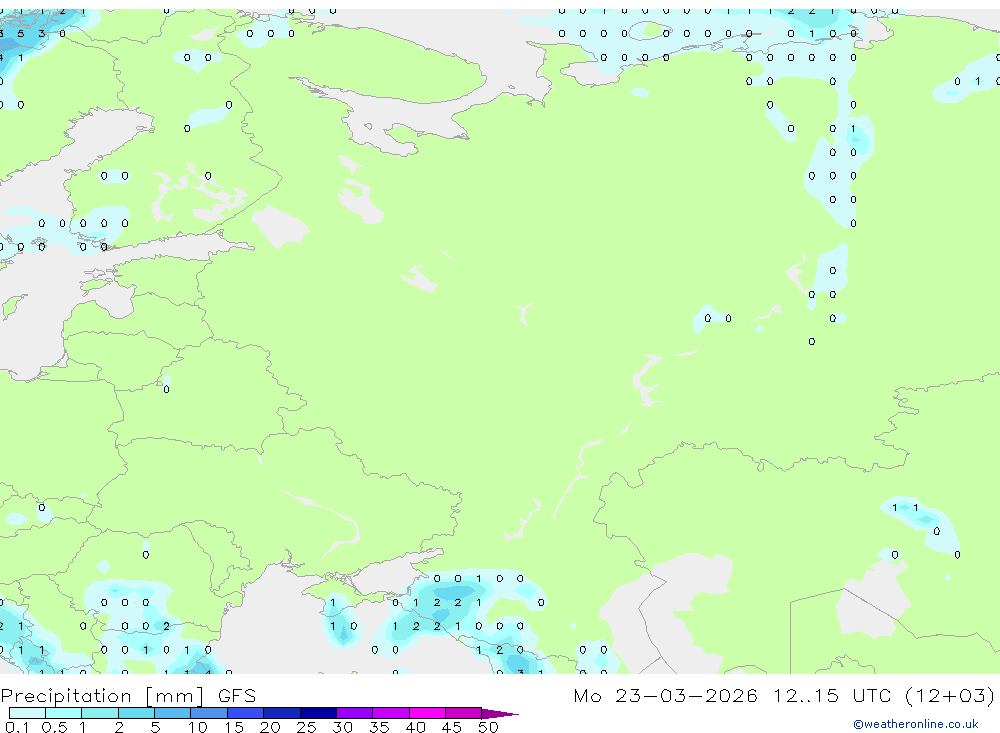Image resolution: width=1000 pixels, height=733 pixels.
Task: Click the 0.5–1 mm legend swatch
Action: click(64, 713)
